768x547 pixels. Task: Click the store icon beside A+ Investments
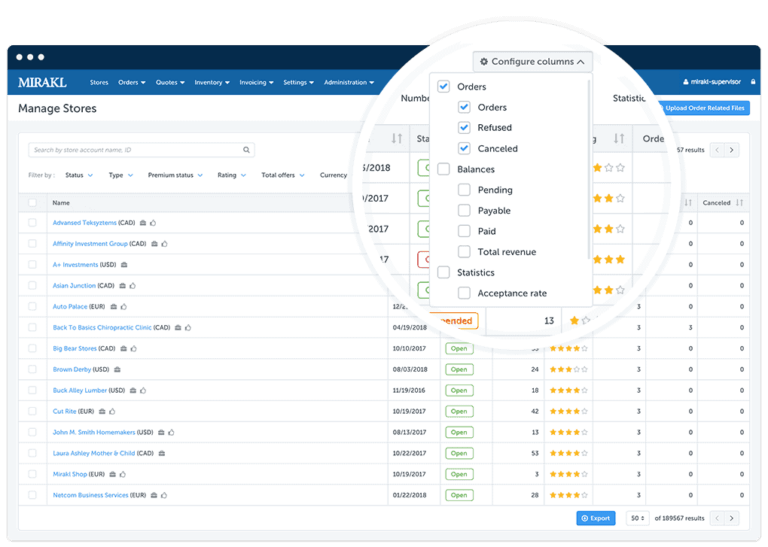tap(122, 265)
